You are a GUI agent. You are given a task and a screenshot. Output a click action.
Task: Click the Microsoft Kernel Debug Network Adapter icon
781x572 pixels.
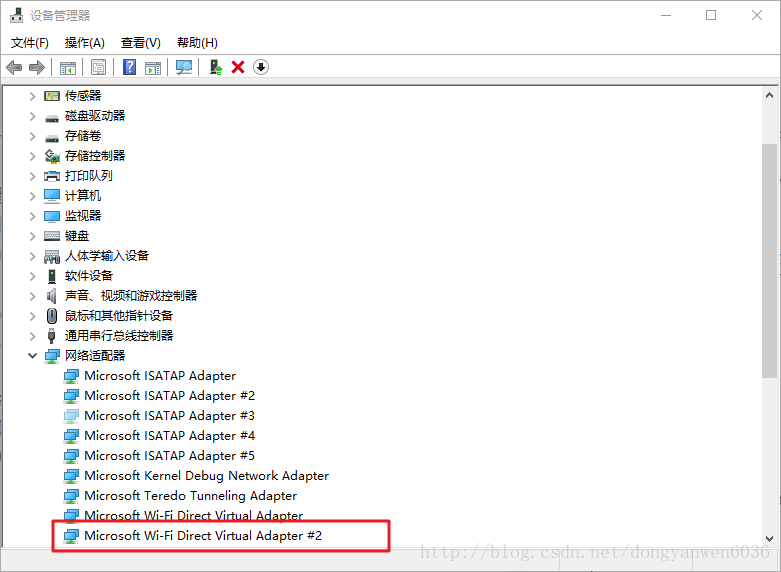pyautogui.click(x=71, y=476)
